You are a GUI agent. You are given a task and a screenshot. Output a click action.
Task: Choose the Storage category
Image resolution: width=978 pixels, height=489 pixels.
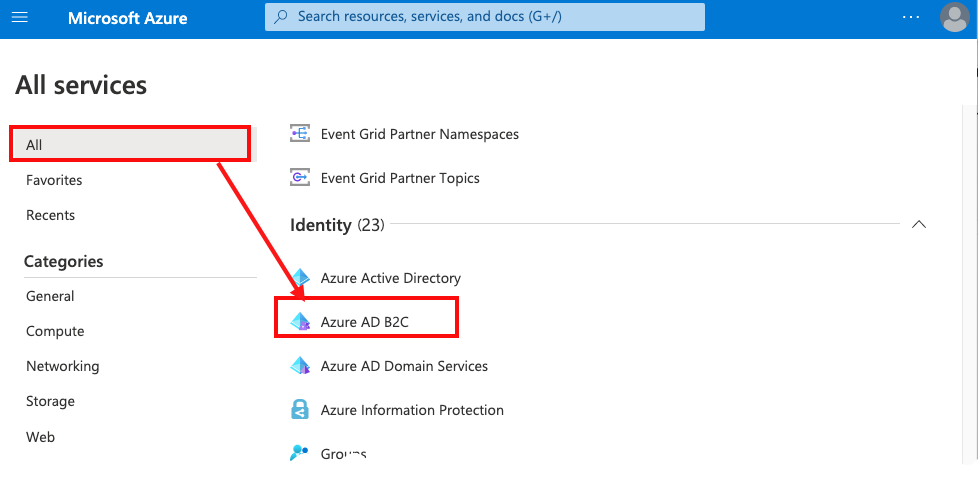tap(50, 401)
